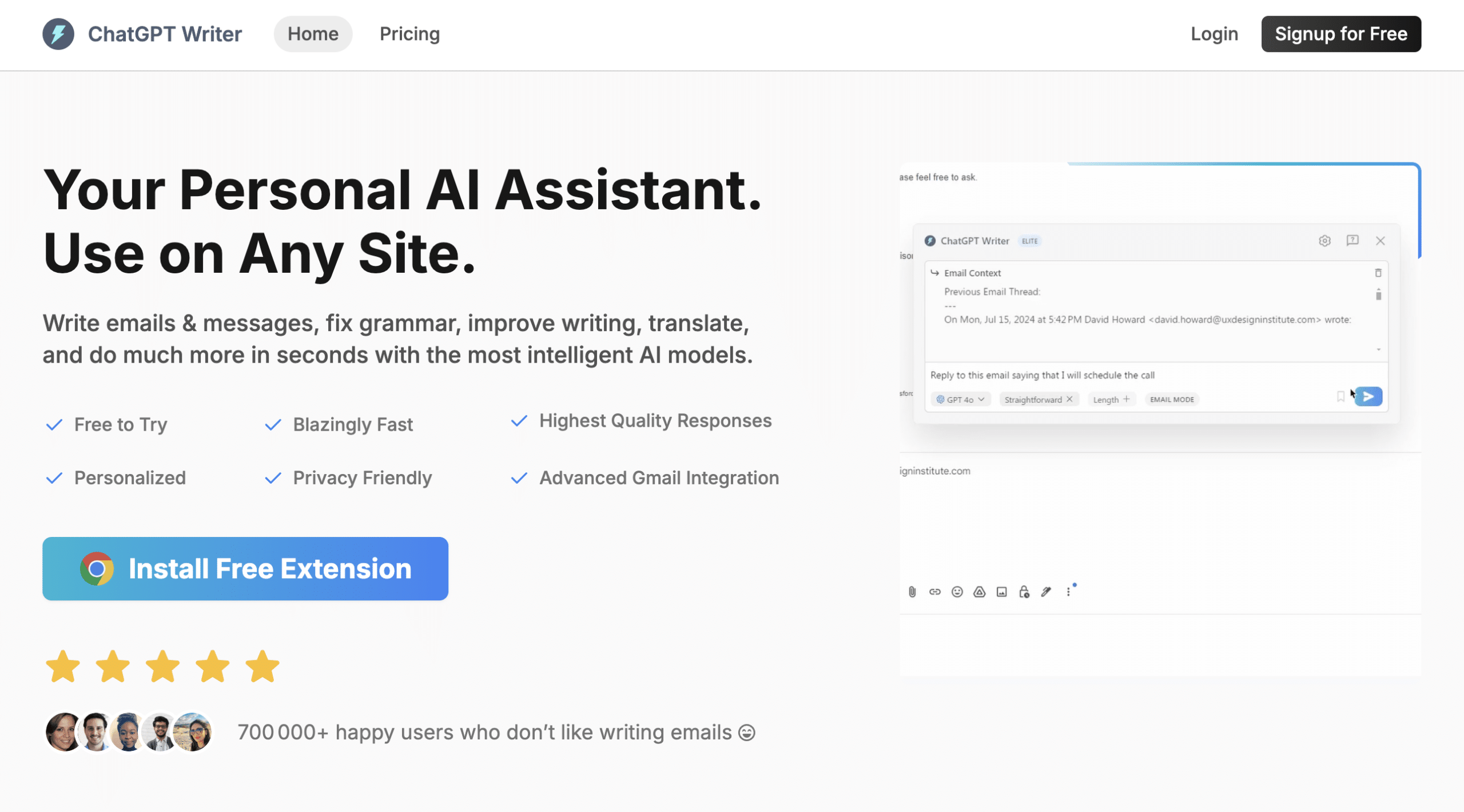Click the insert link icon
Image resolution: width=1464 pixels, height=812 pixels.
pos(934,592)
